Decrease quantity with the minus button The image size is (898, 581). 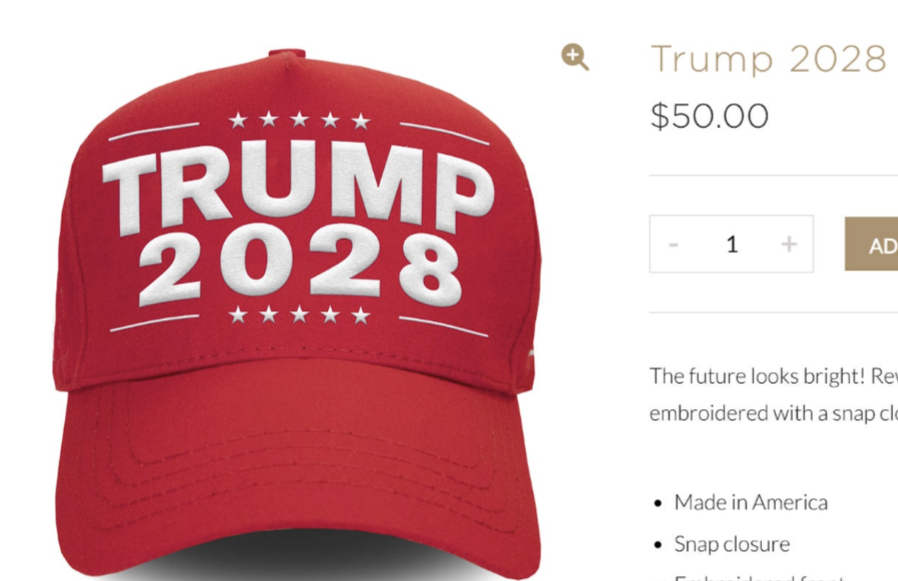point(674,245)
